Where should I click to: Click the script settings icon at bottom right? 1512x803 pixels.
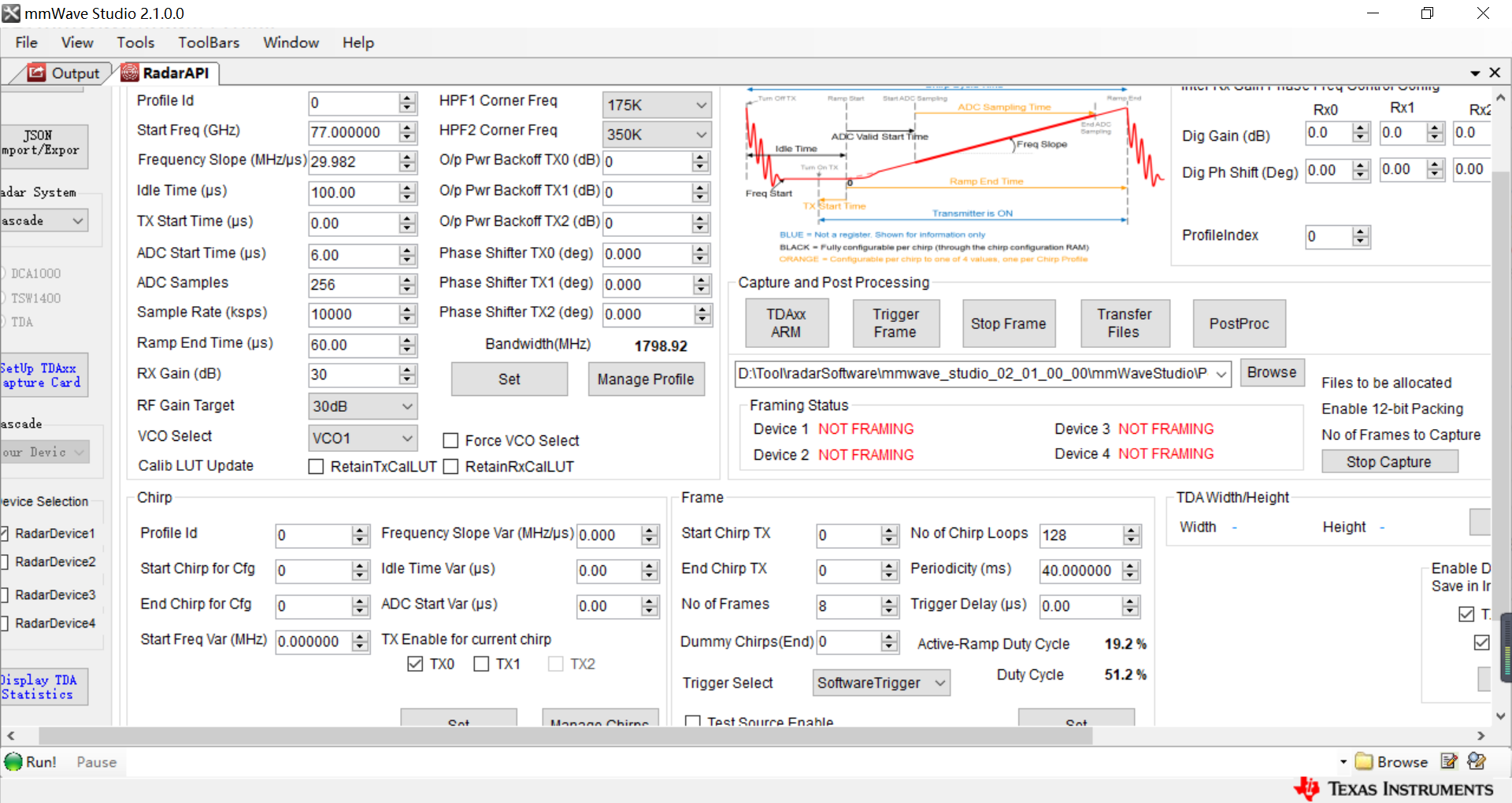point(1477,761)
